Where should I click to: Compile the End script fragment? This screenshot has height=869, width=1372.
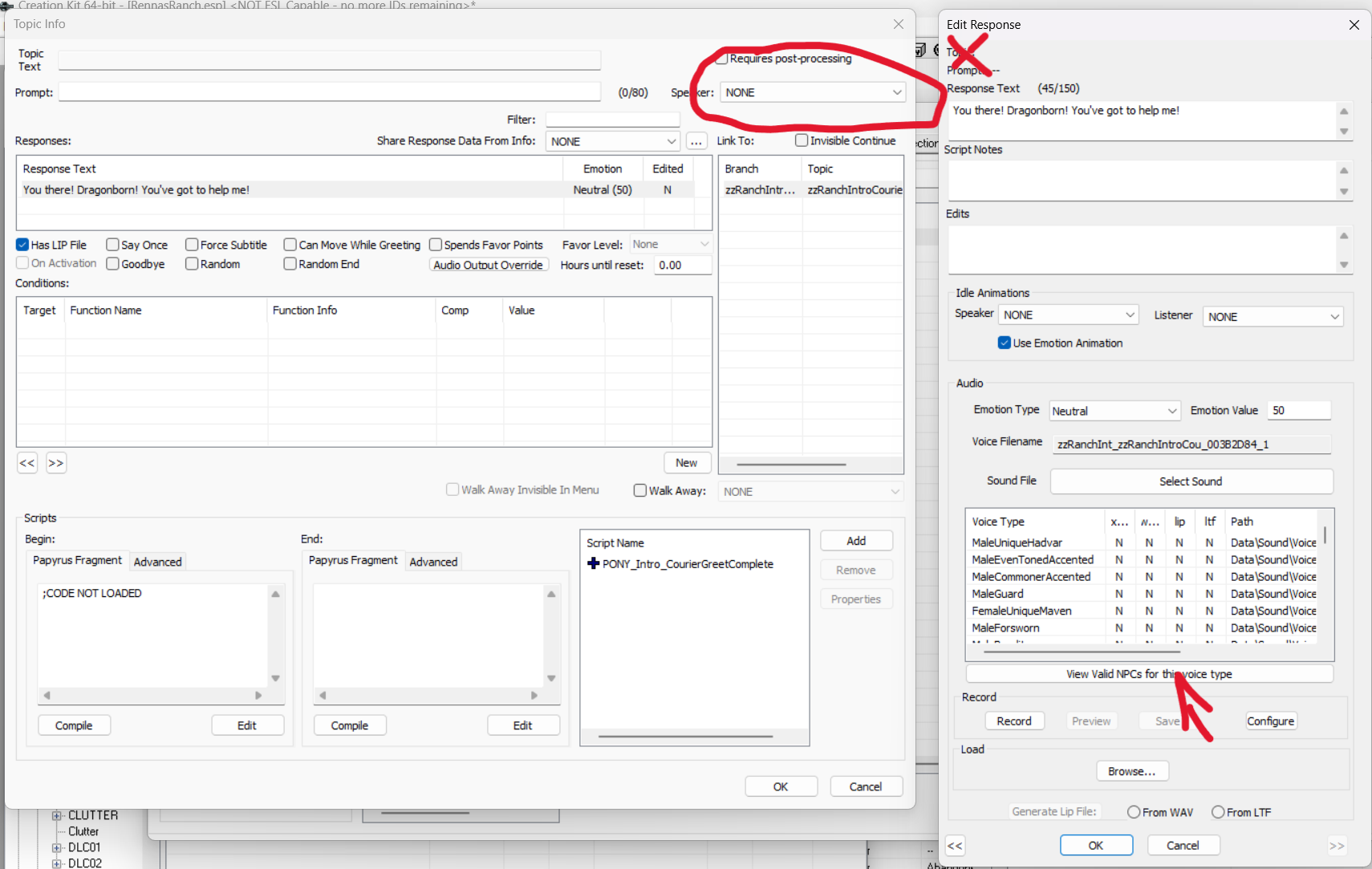click(350, 725)
